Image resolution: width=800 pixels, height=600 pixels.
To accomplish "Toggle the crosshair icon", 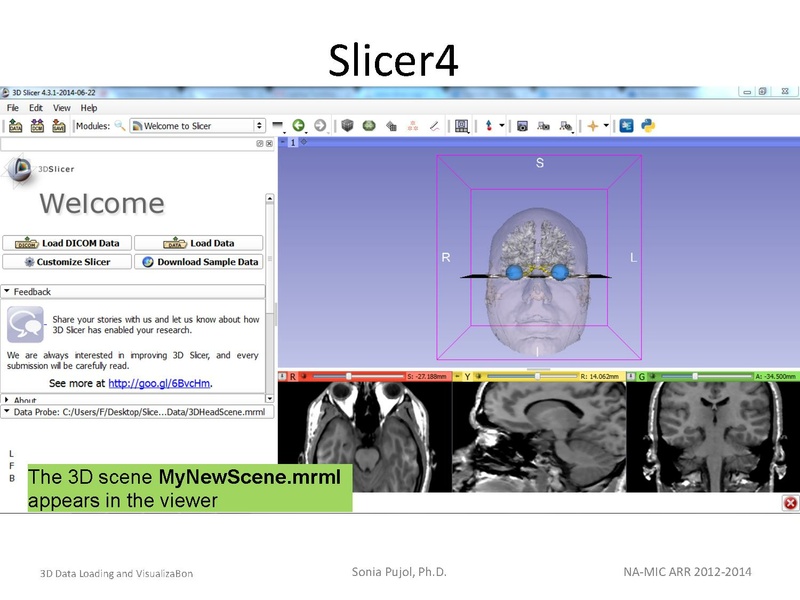I will [593, 126].
